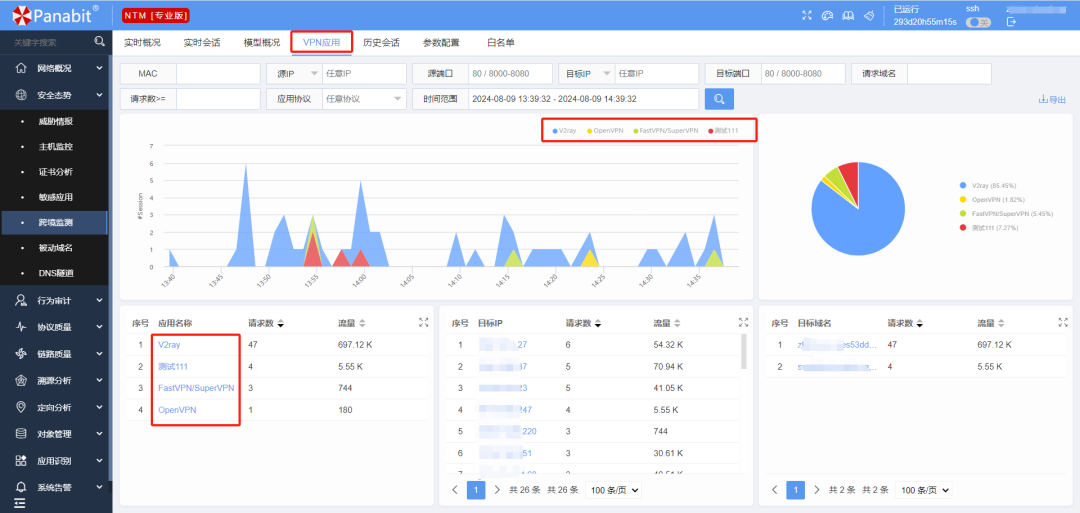Click the globe icon beside 安全态势
Viewport: 1080px width, 513px height.
tap(21, 95)
